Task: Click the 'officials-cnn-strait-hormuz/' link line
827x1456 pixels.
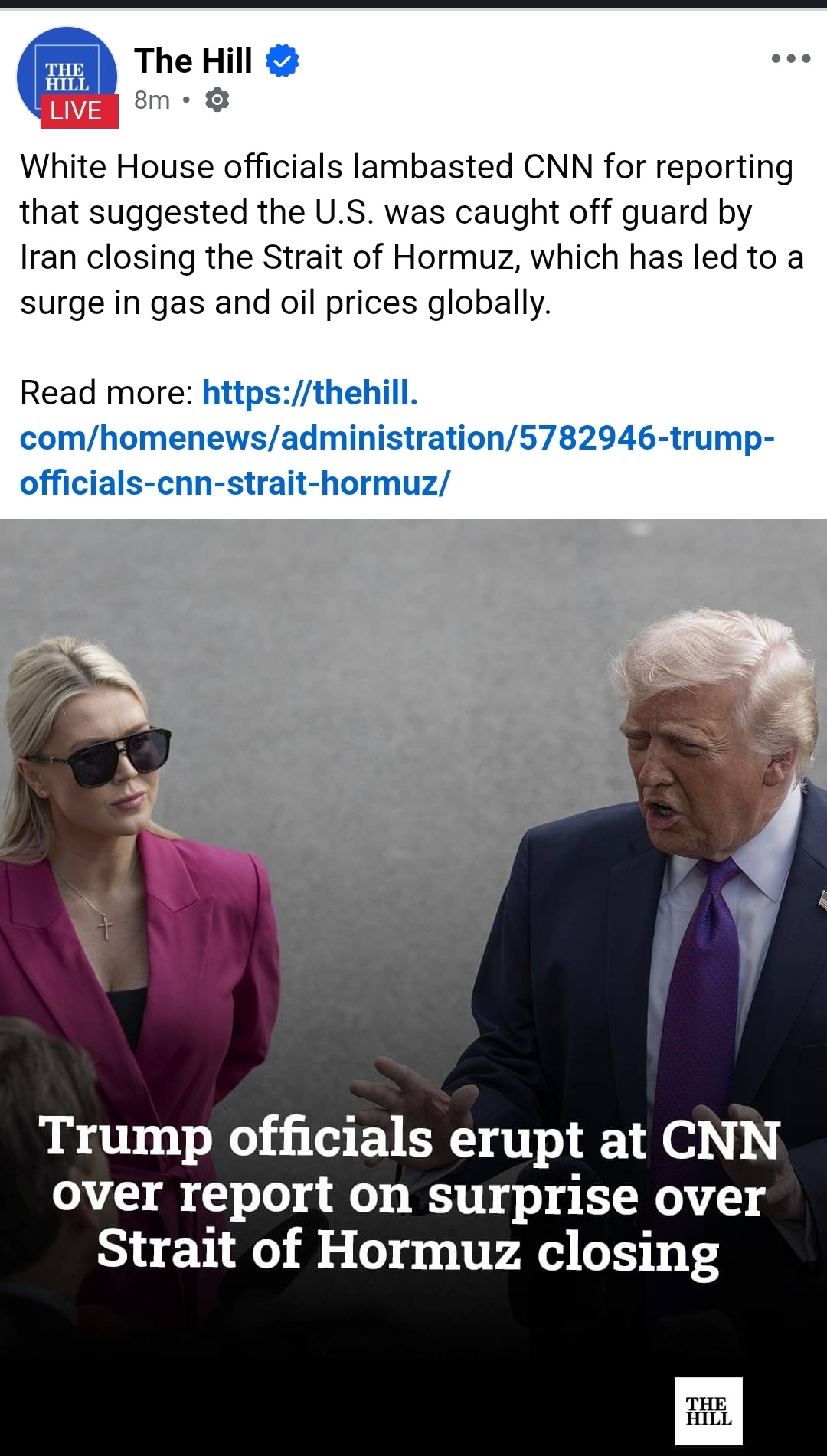Action: click(235, 483)
